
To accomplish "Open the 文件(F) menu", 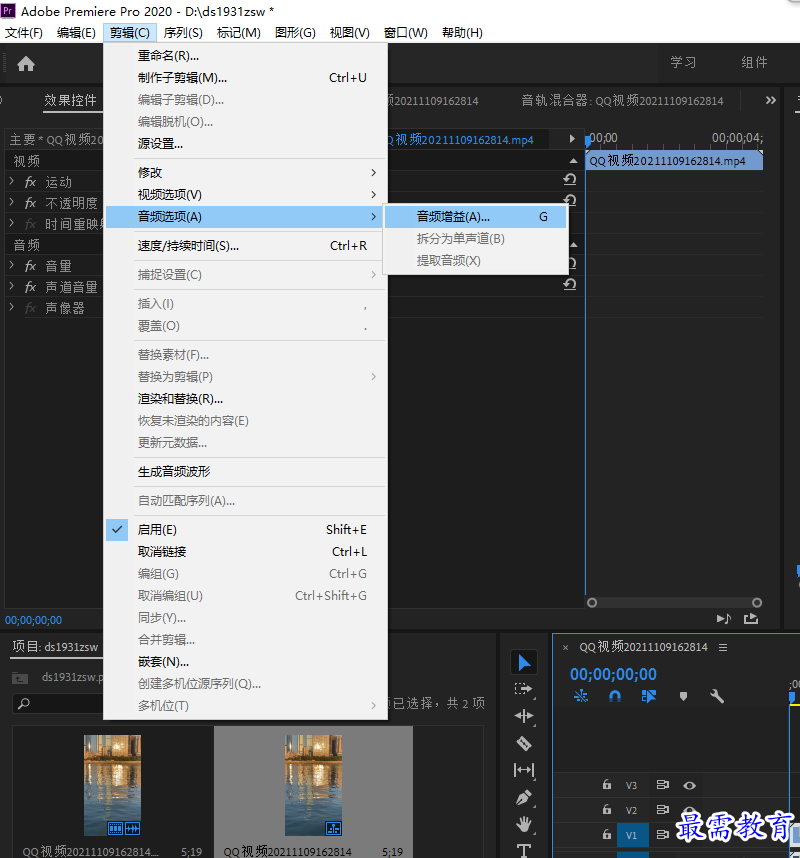I will tap(24, 33).
